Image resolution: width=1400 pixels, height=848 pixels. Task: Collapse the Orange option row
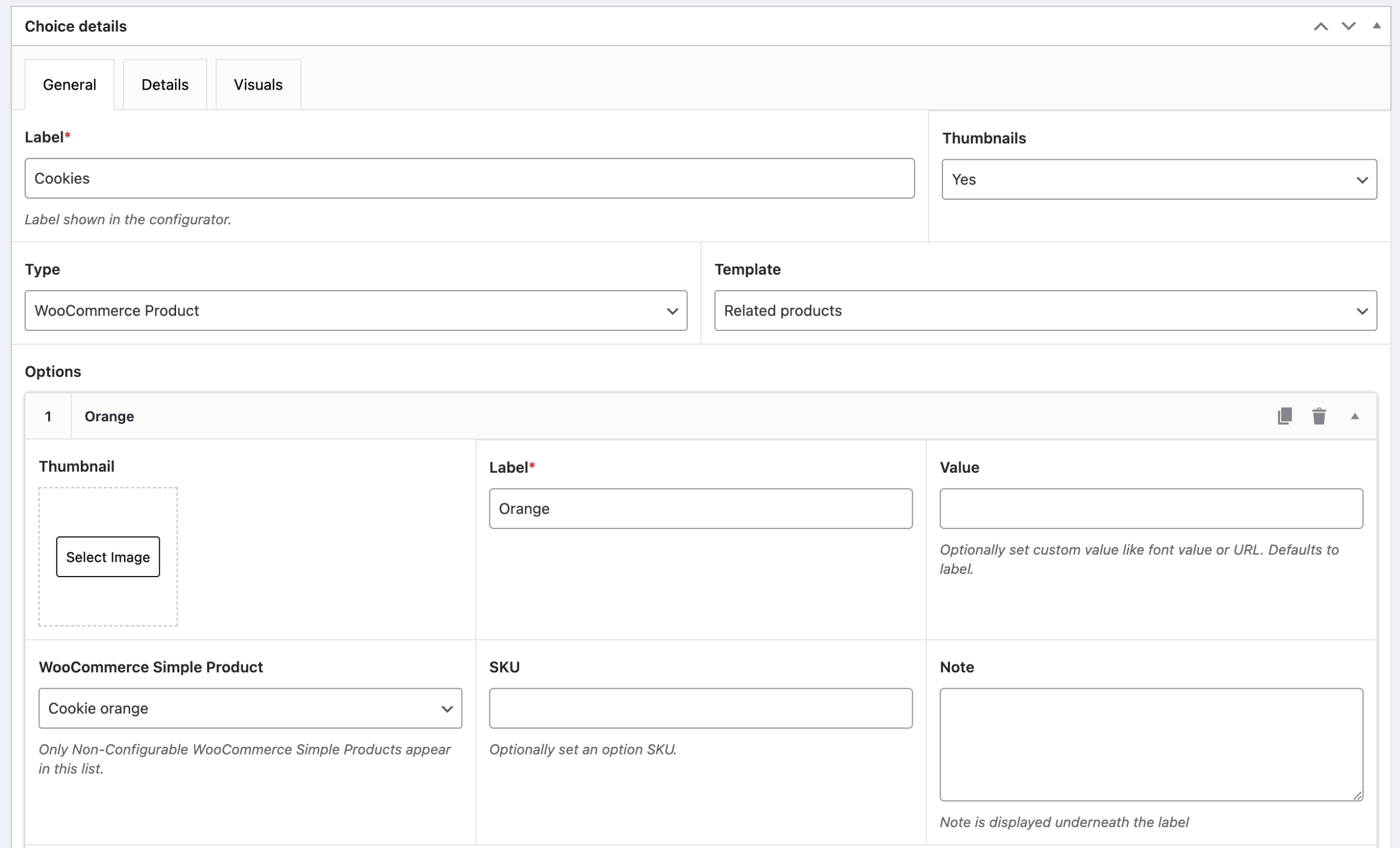tap(1355, 416)
